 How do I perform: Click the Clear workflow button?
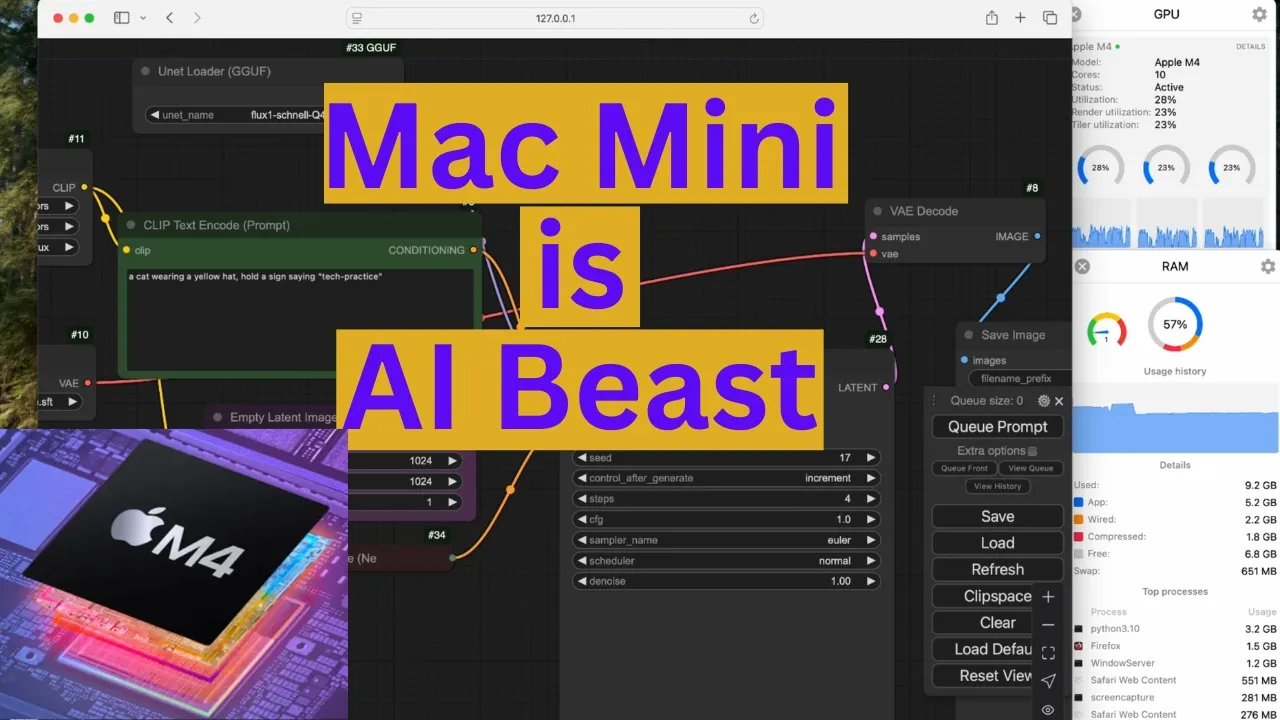(x=984, y=622)
